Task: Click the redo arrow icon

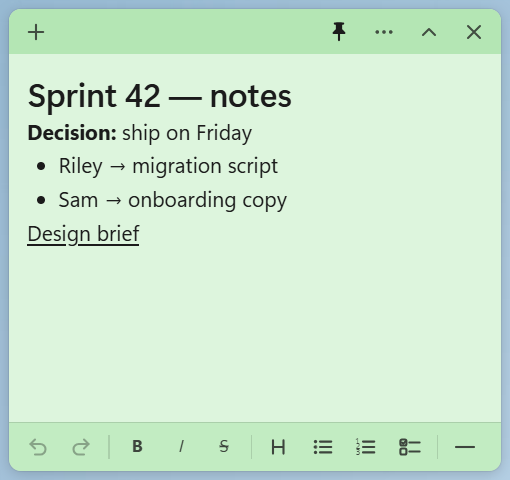Action: tap(81, 447)
